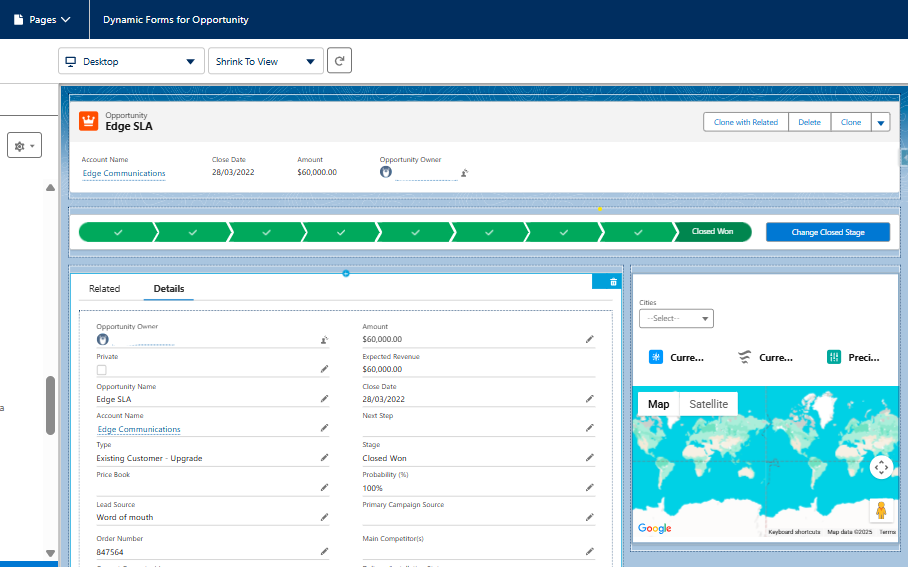The image size is (908, 567).
Task: Toggle the Private checkbox
Action: tap(101, 370)
